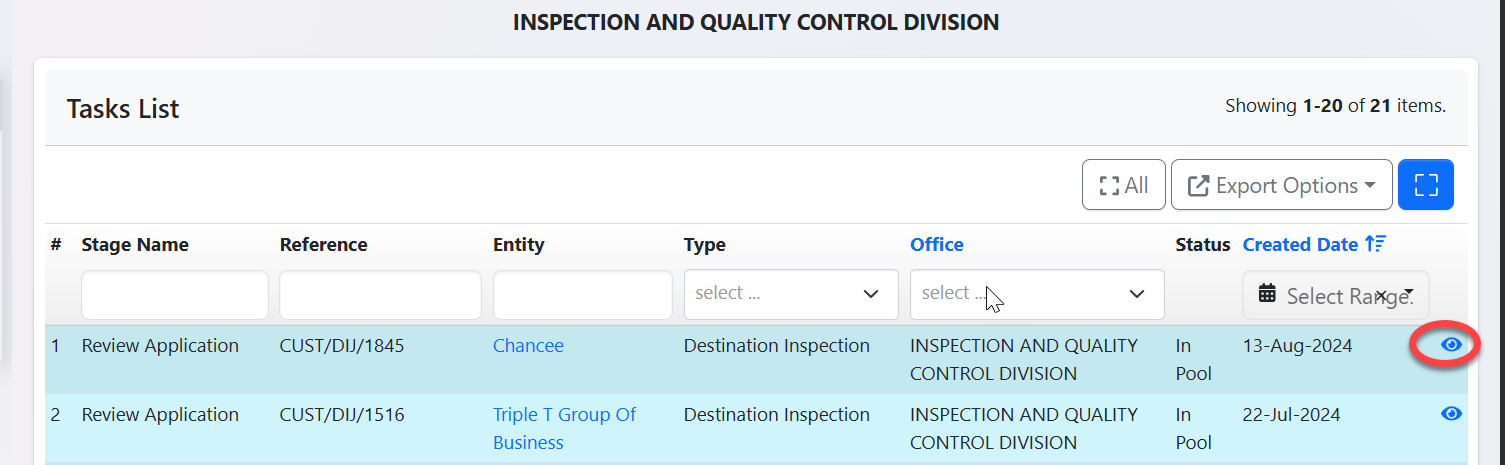Sort by the Created Date header
The height and width of the screenshot is (465, 1505).
(x=1300, y=245)
